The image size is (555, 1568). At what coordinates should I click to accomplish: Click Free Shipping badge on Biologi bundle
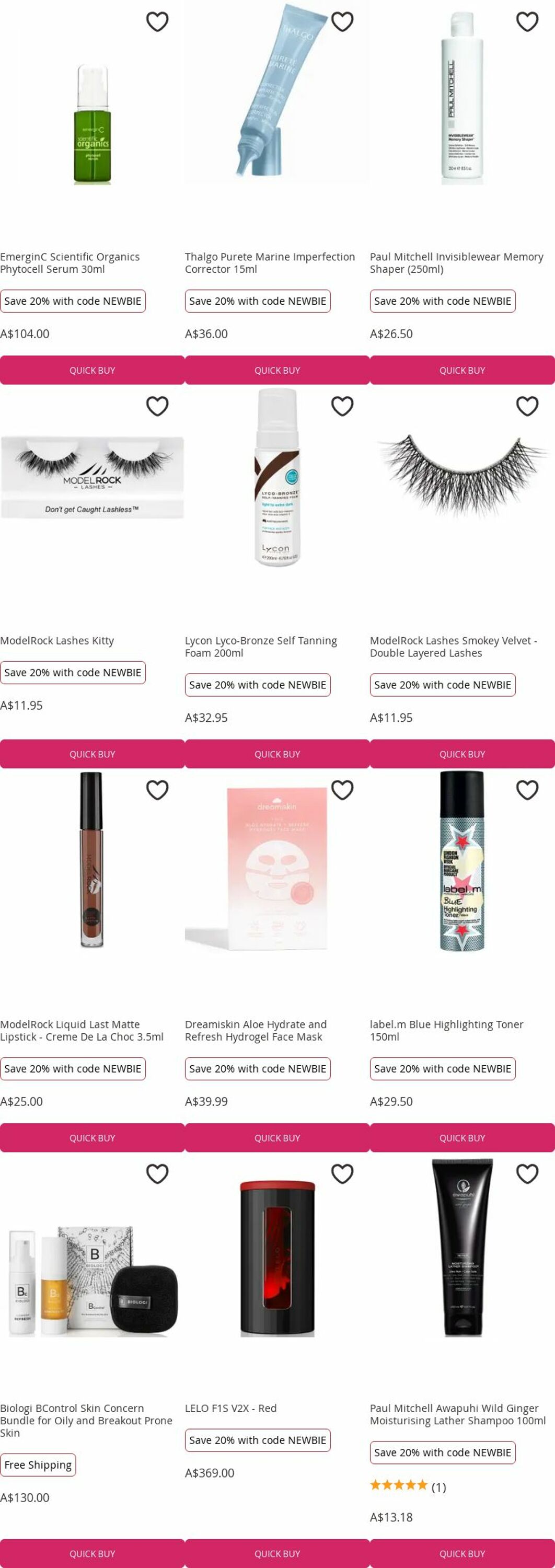(x=38, y=1465)
